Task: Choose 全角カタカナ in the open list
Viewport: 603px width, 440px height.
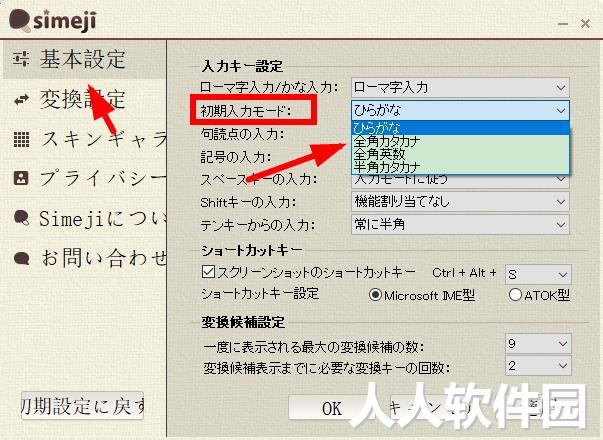Action: coord(460,141)
